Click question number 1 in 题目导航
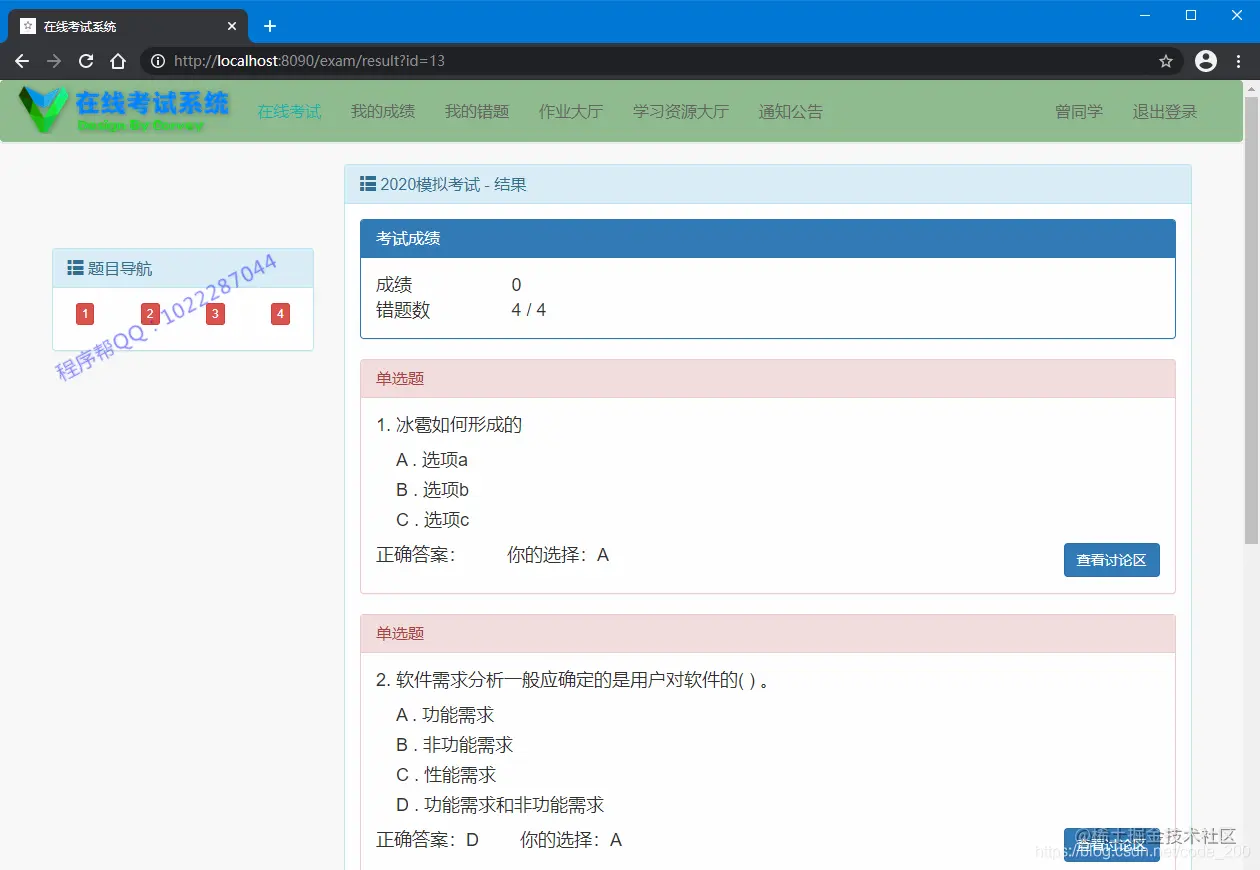1260x870 pixels. [84, 313]
